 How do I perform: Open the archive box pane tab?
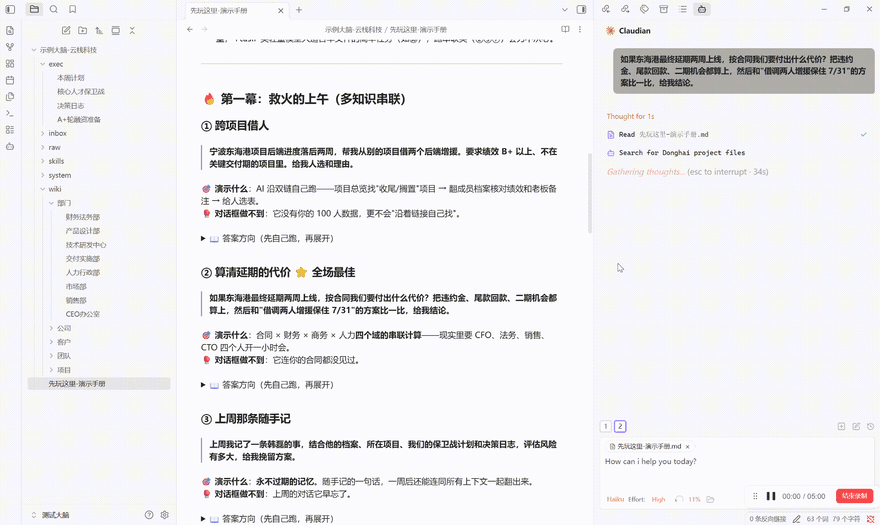click(663, 10)
